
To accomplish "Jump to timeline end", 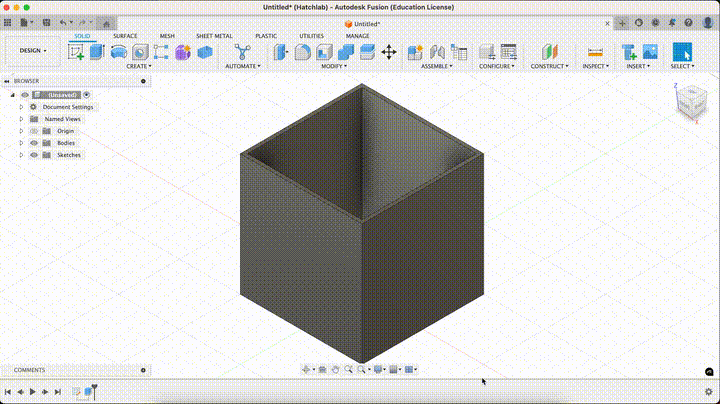I will point(57,392).
